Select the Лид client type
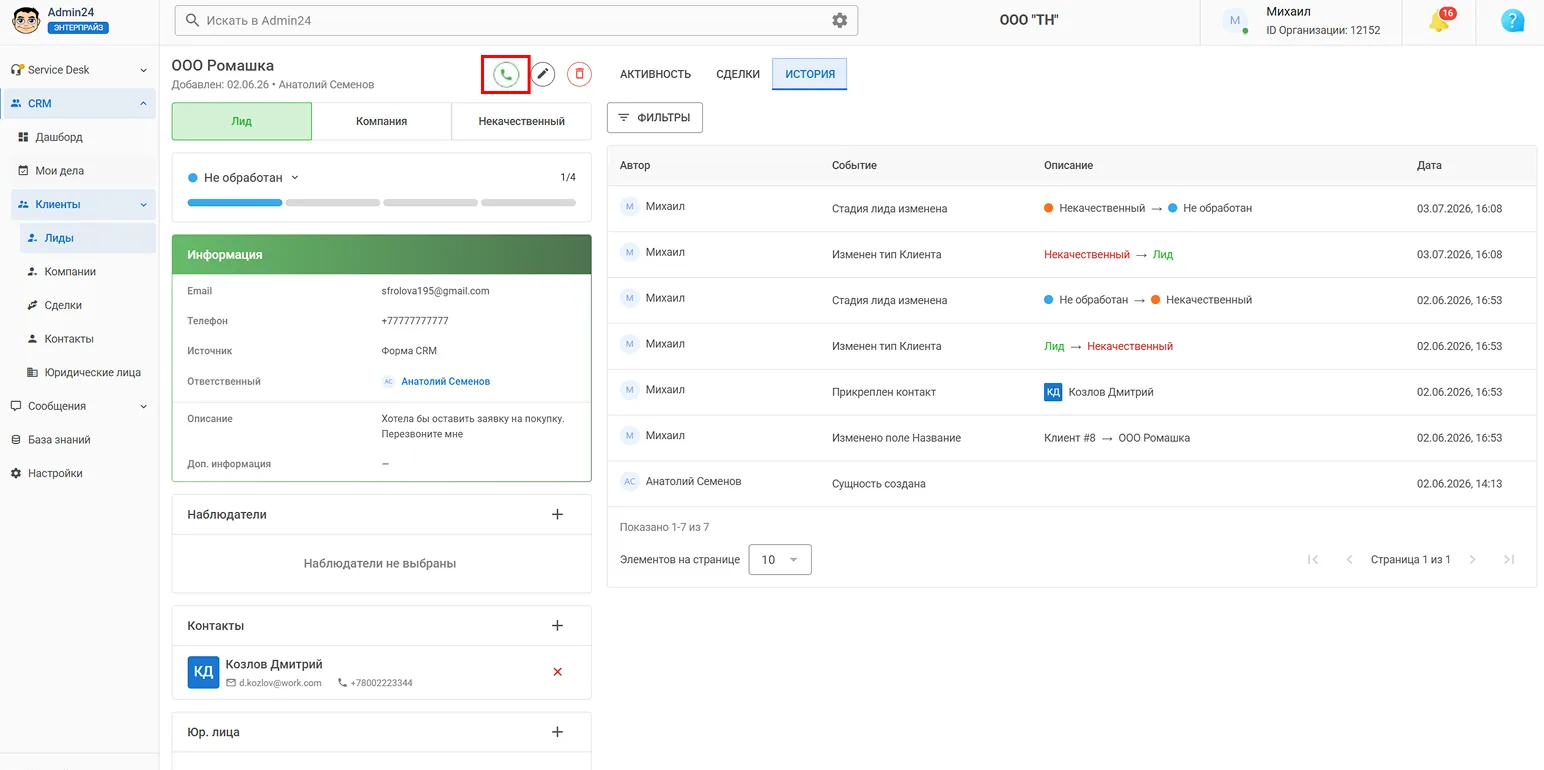 242,121
